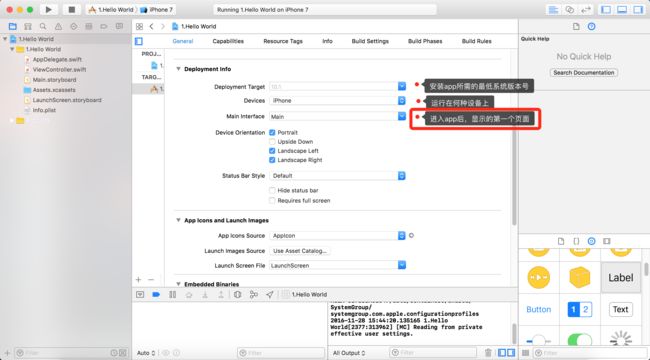Image resolution: width=650 pixels, height=360 pixels.
Task: Collapse App Icons and Launch Images section
Action: pos(178,220)
